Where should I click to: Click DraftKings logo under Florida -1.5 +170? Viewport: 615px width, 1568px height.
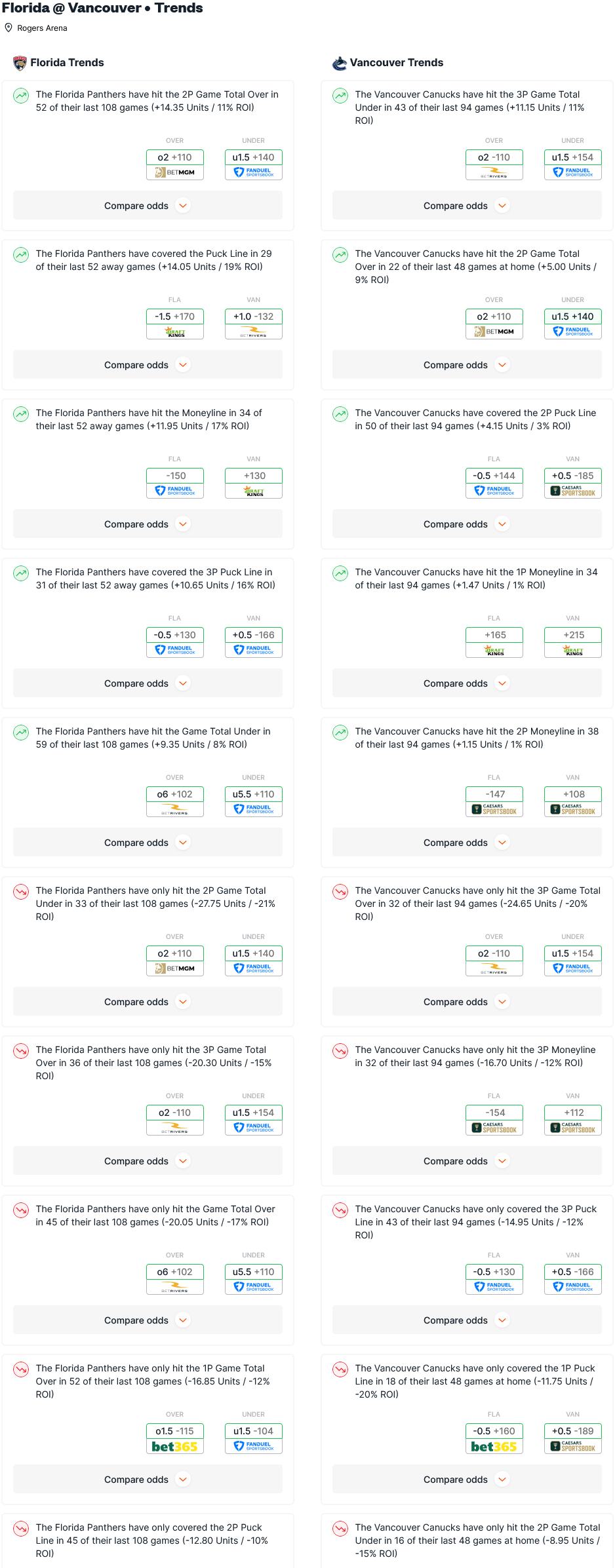[174, 332]
